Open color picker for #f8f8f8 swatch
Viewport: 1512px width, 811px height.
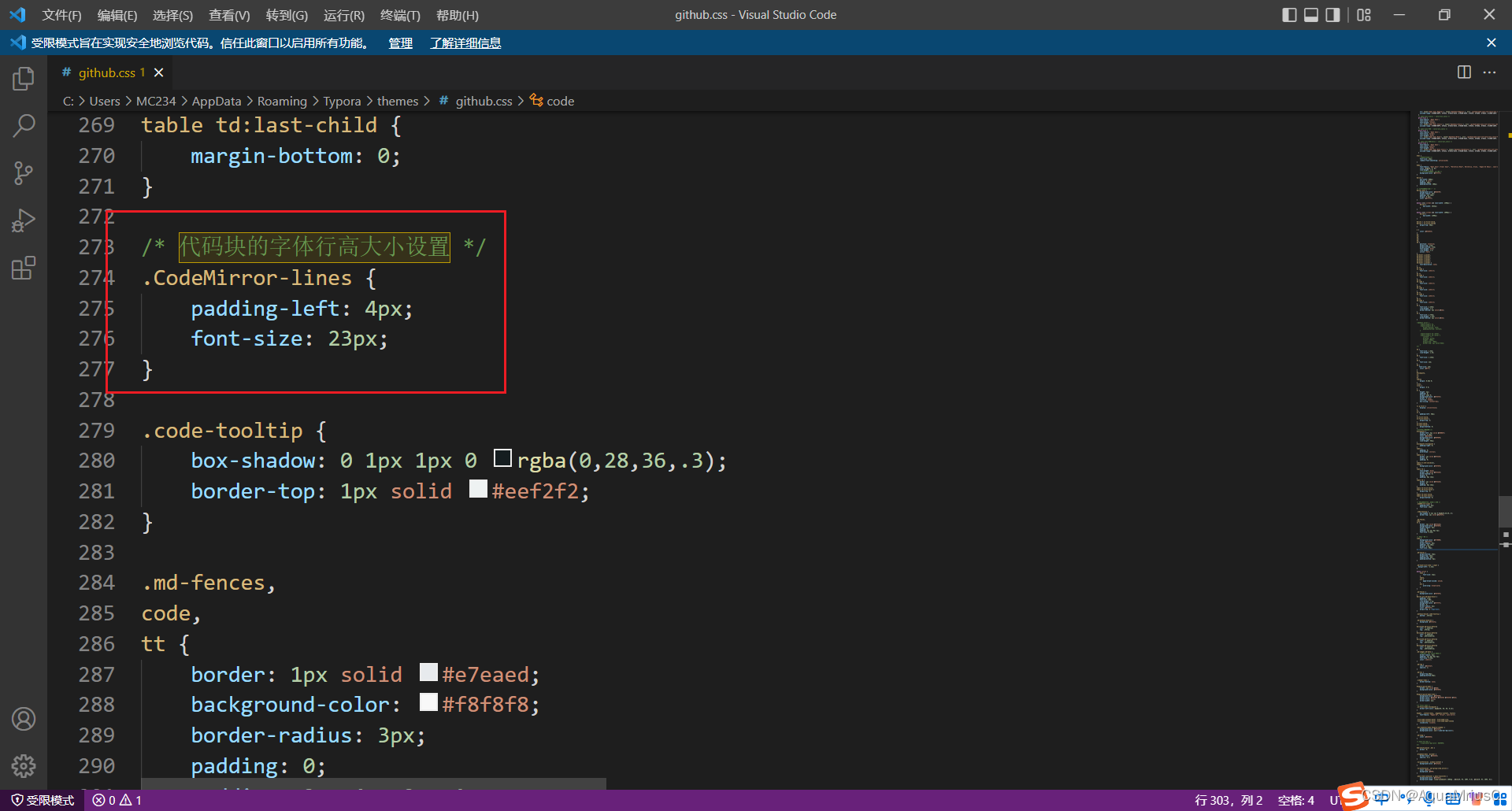428,702
